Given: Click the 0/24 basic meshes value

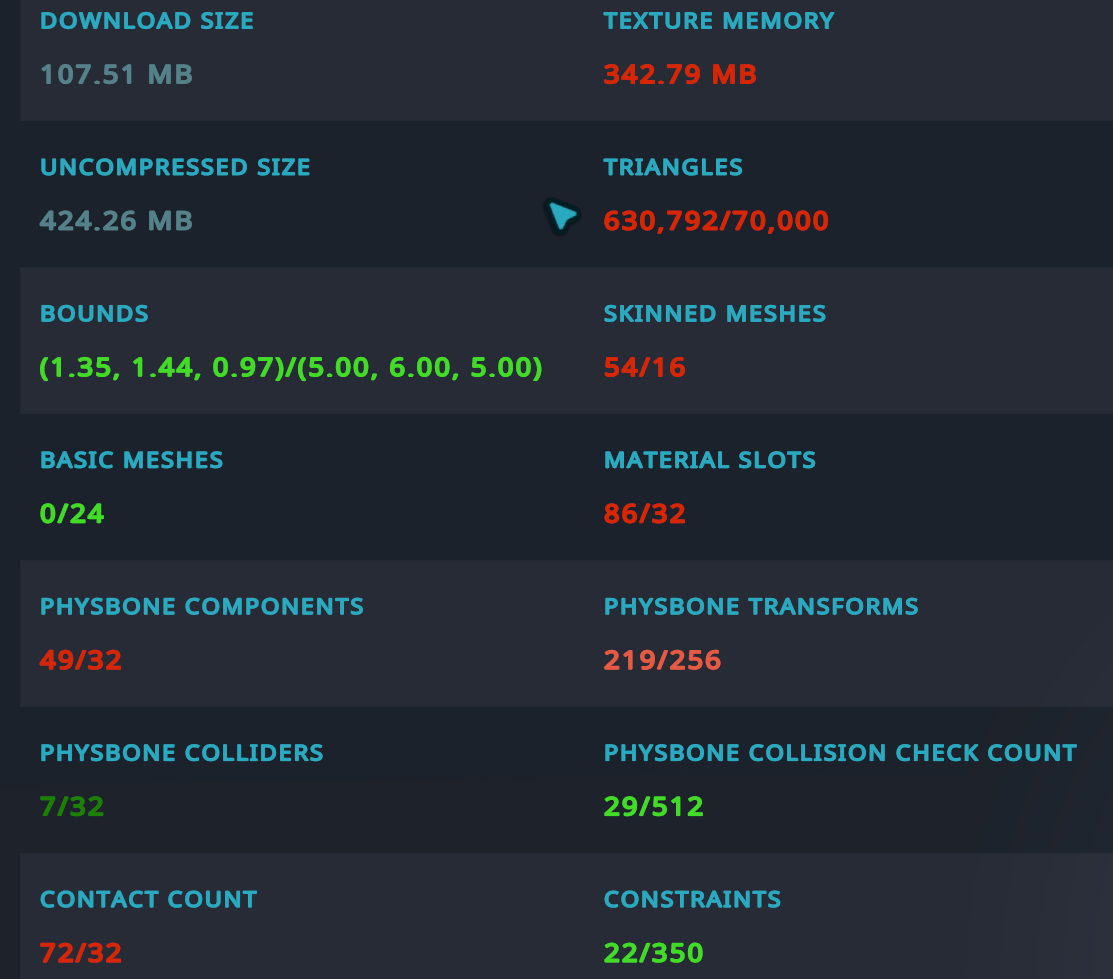Looking at the screenshot, I should 72,514.
